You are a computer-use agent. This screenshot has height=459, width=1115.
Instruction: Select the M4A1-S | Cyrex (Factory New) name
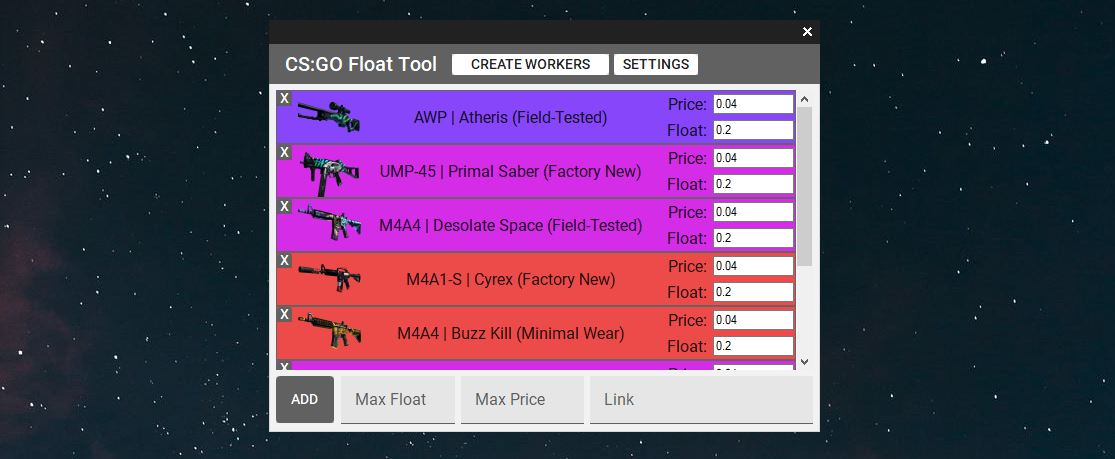pos(511,280)
